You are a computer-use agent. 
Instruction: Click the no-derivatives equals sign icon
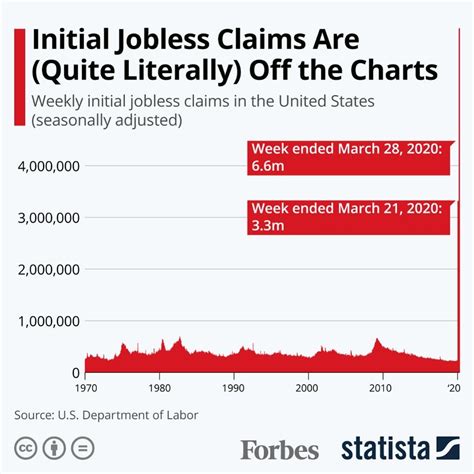[83, 448]
